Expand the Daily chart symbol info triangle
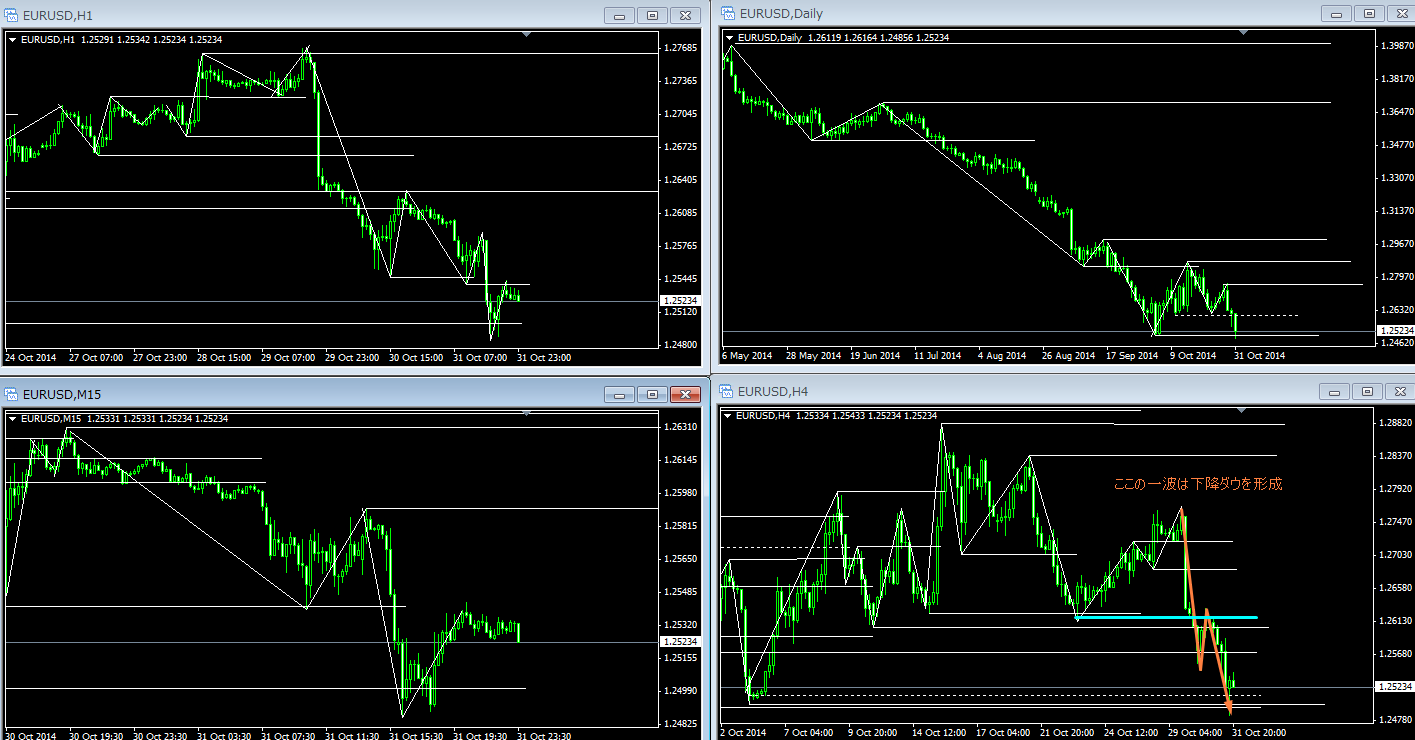The image size is (1415, 740). pos(730,38)
